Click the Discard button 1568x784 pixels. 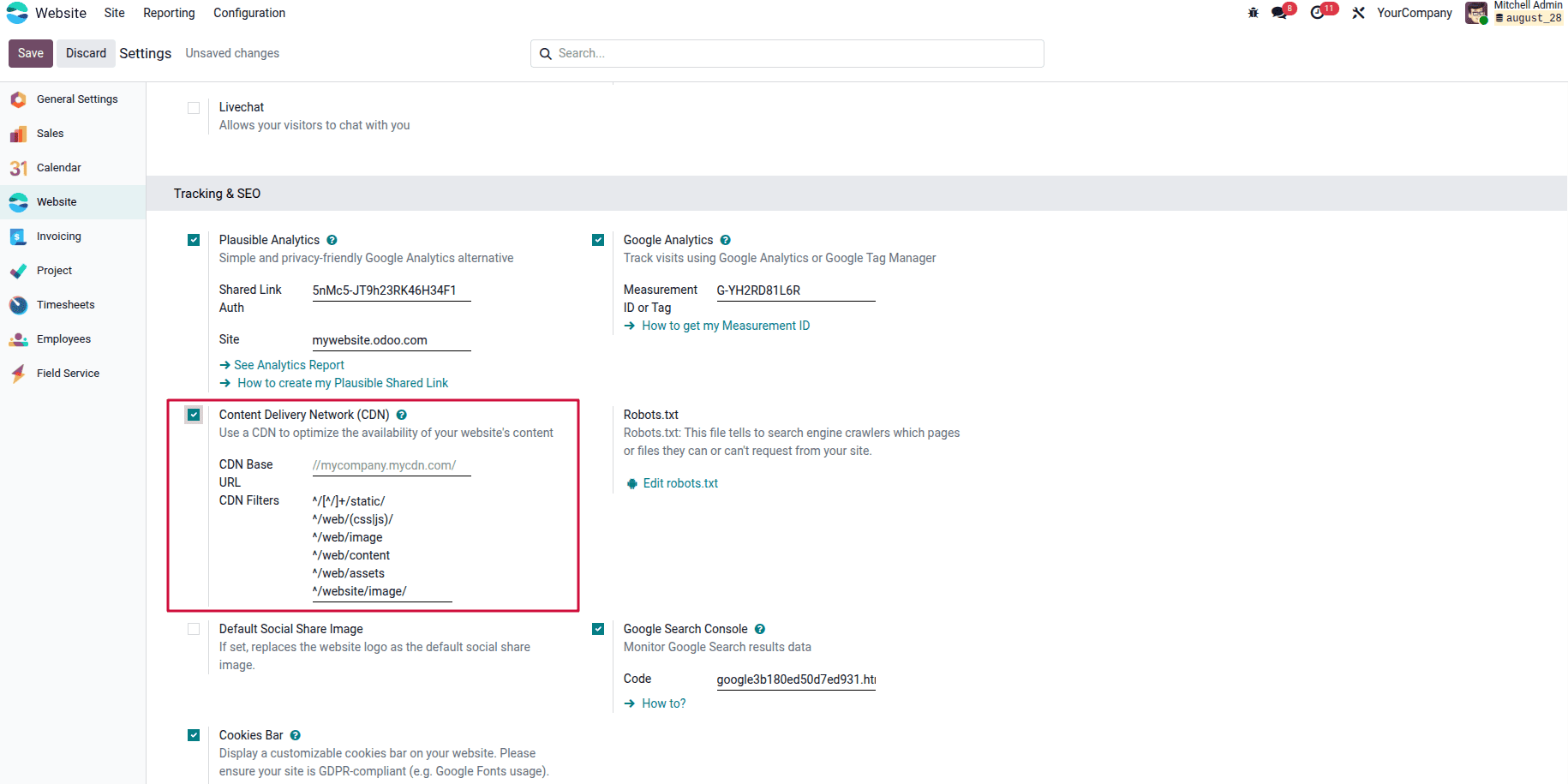point(86,53)
